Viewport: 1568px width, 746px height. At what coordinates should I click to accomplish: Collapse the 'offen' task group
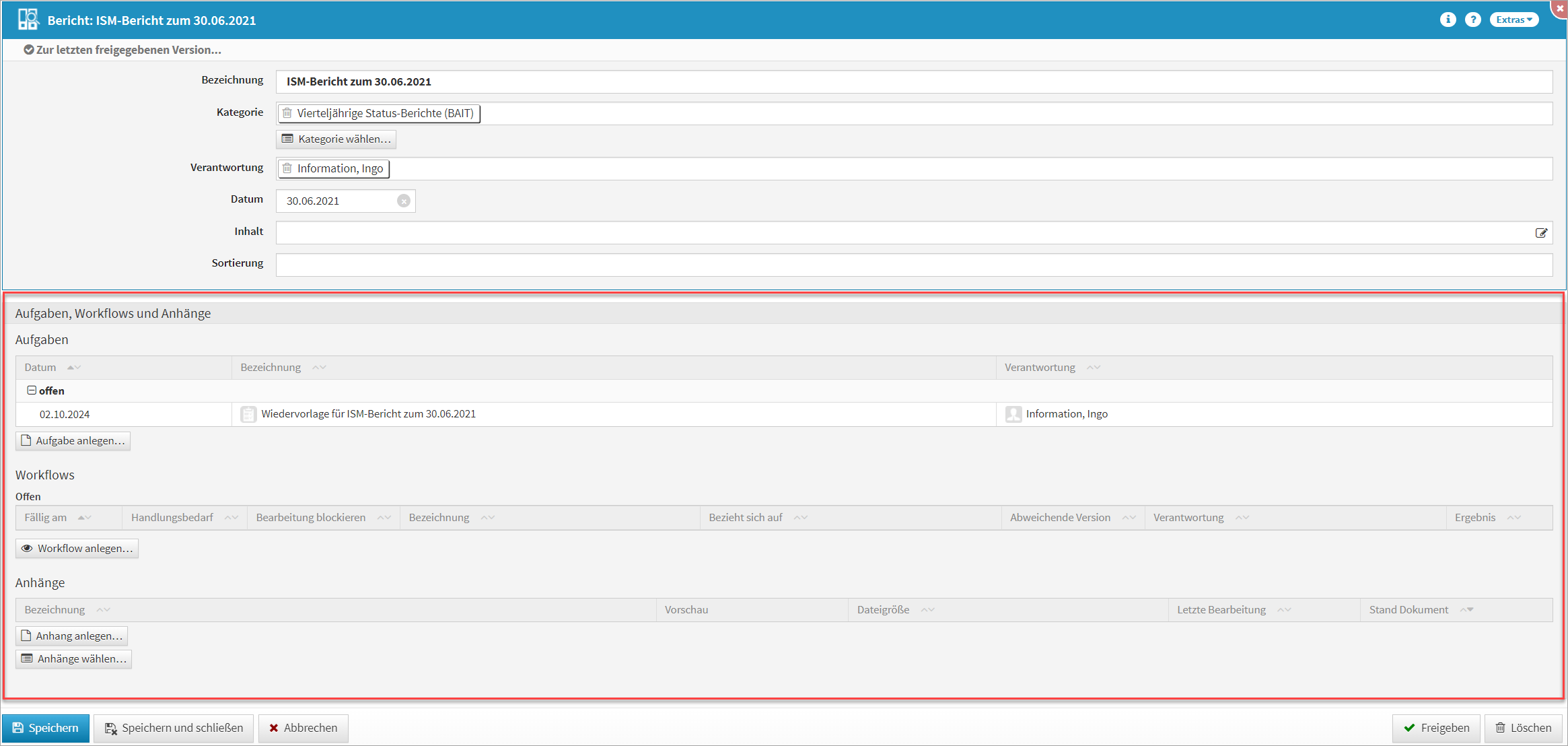(x=31, y=391)
